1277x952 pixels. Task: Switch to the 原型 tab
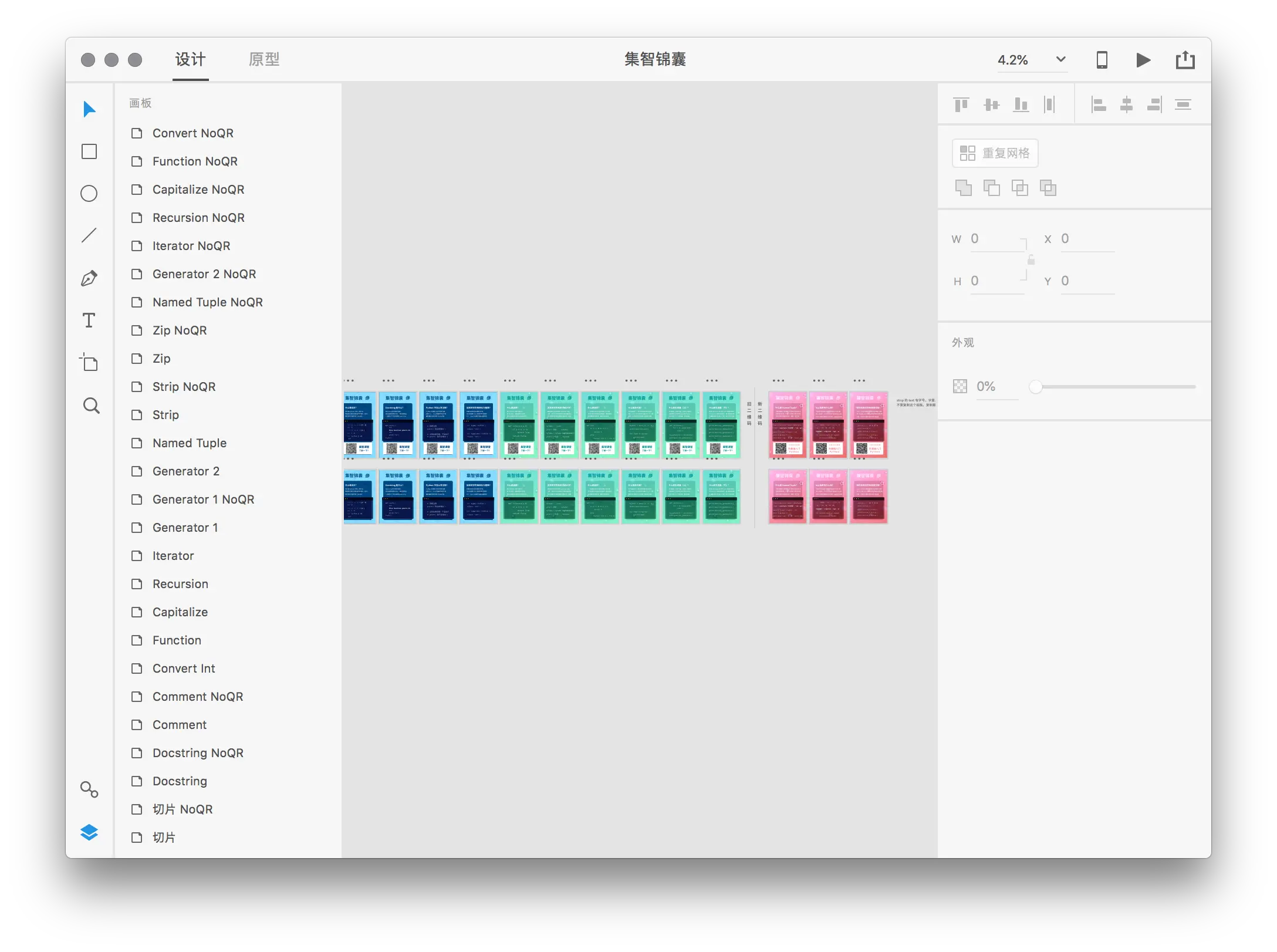(264, 59)
